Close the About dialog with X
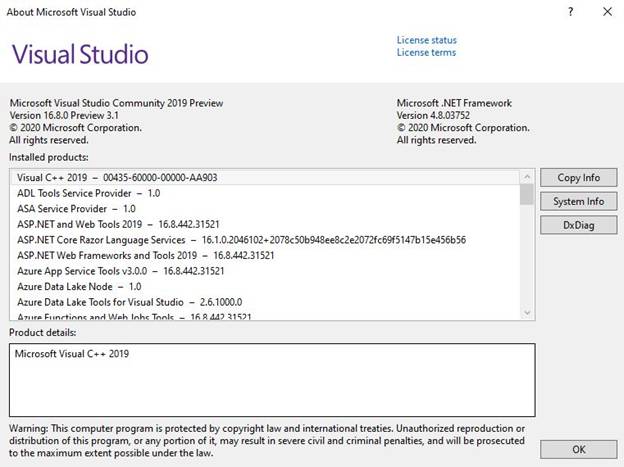624x467 pixels. (607, 12)
